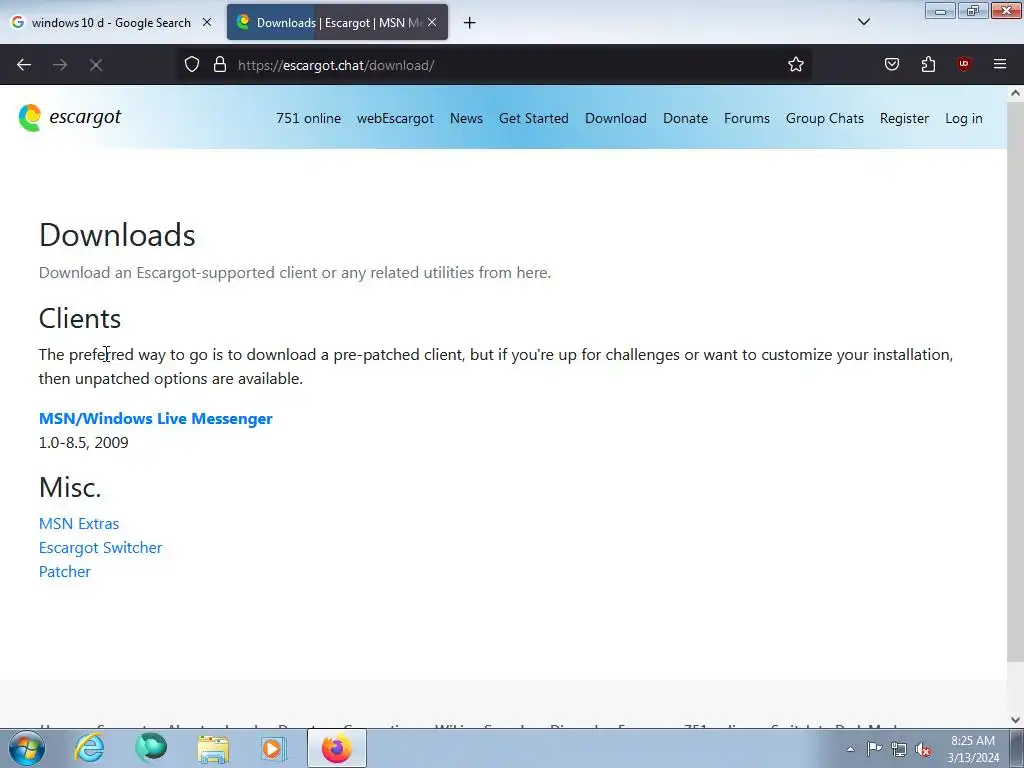
Task: Click the muted volume tray icon
Action: 923,749
